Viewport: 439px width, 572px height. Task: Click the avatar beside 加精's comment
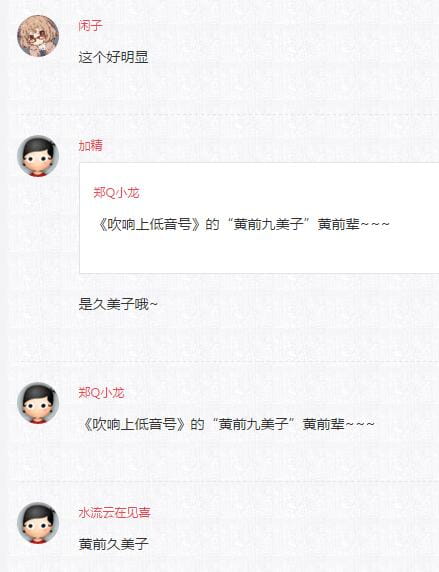[38, 156]
